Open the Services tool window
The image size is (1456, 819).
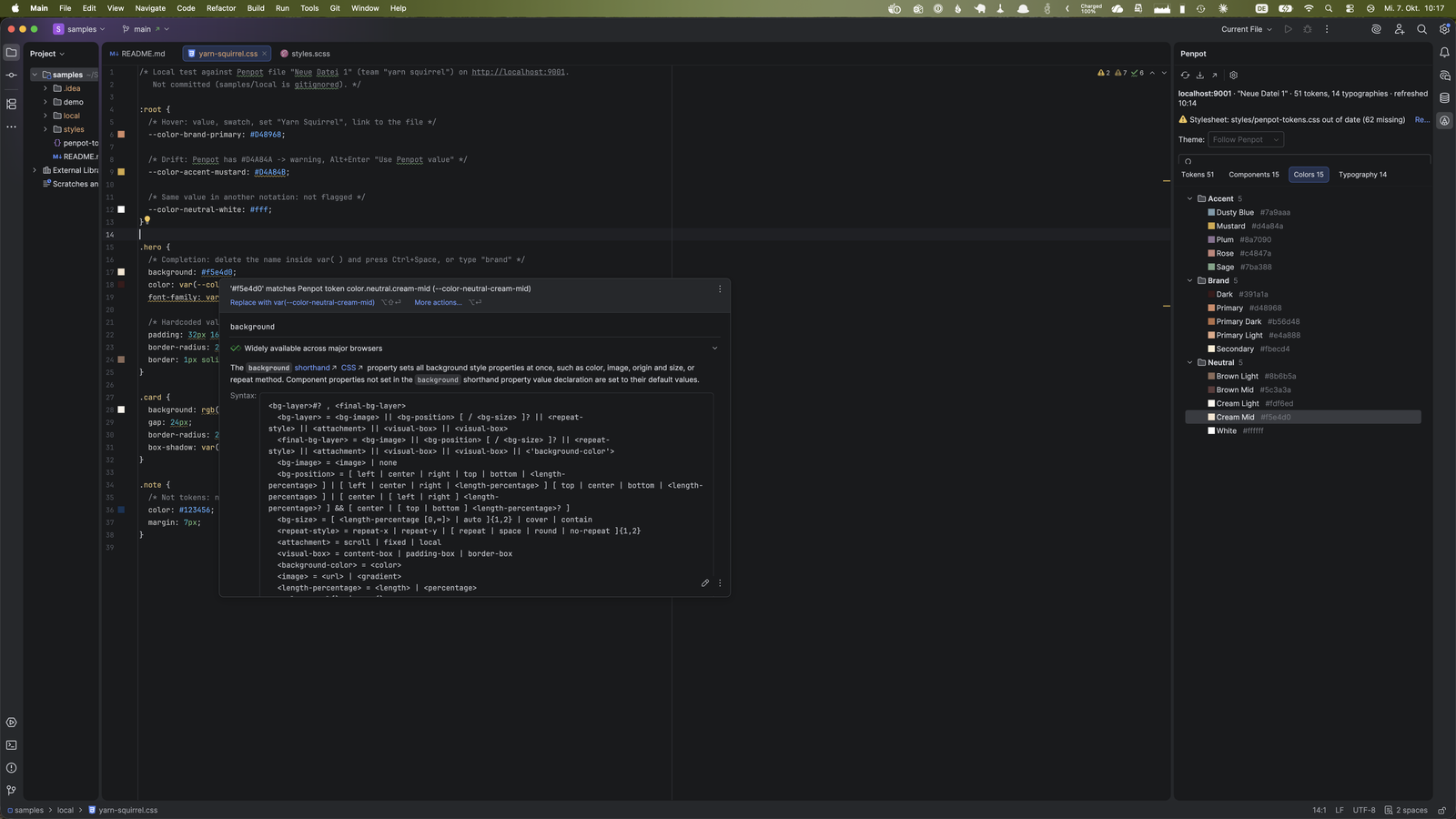click(x=11, y=723)
